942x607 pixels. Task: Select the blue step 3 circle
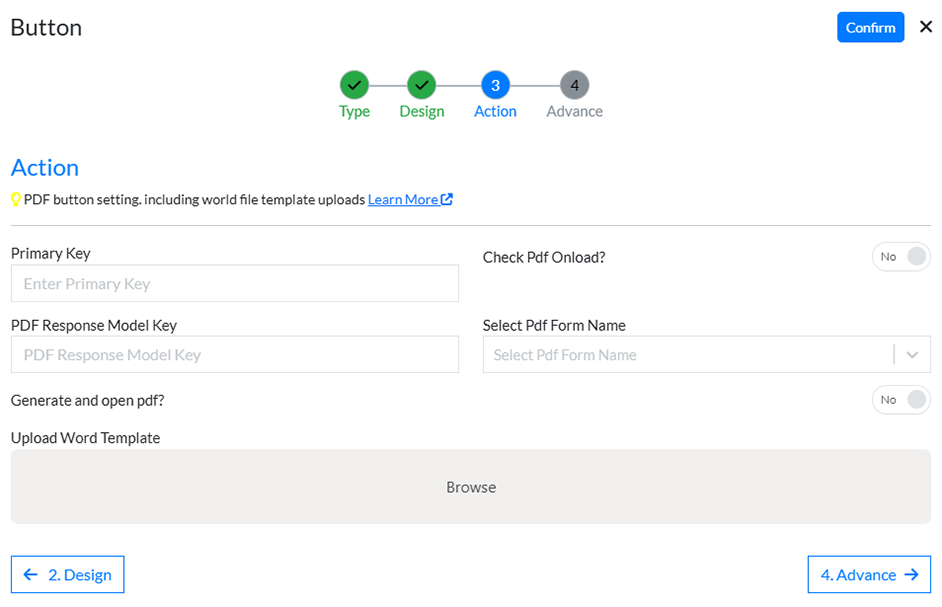click(x=496, y=85)
